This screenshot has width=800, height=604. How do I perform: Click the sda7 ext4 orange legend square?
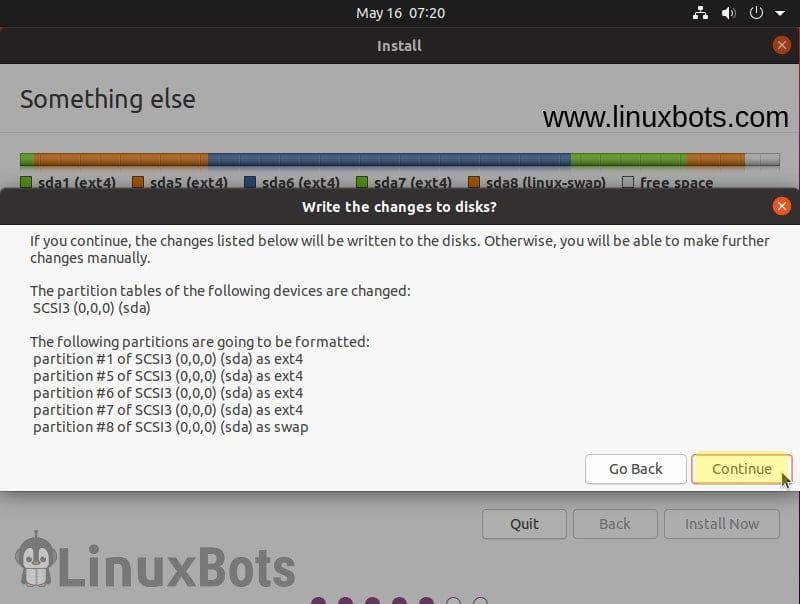click(362, 183)
